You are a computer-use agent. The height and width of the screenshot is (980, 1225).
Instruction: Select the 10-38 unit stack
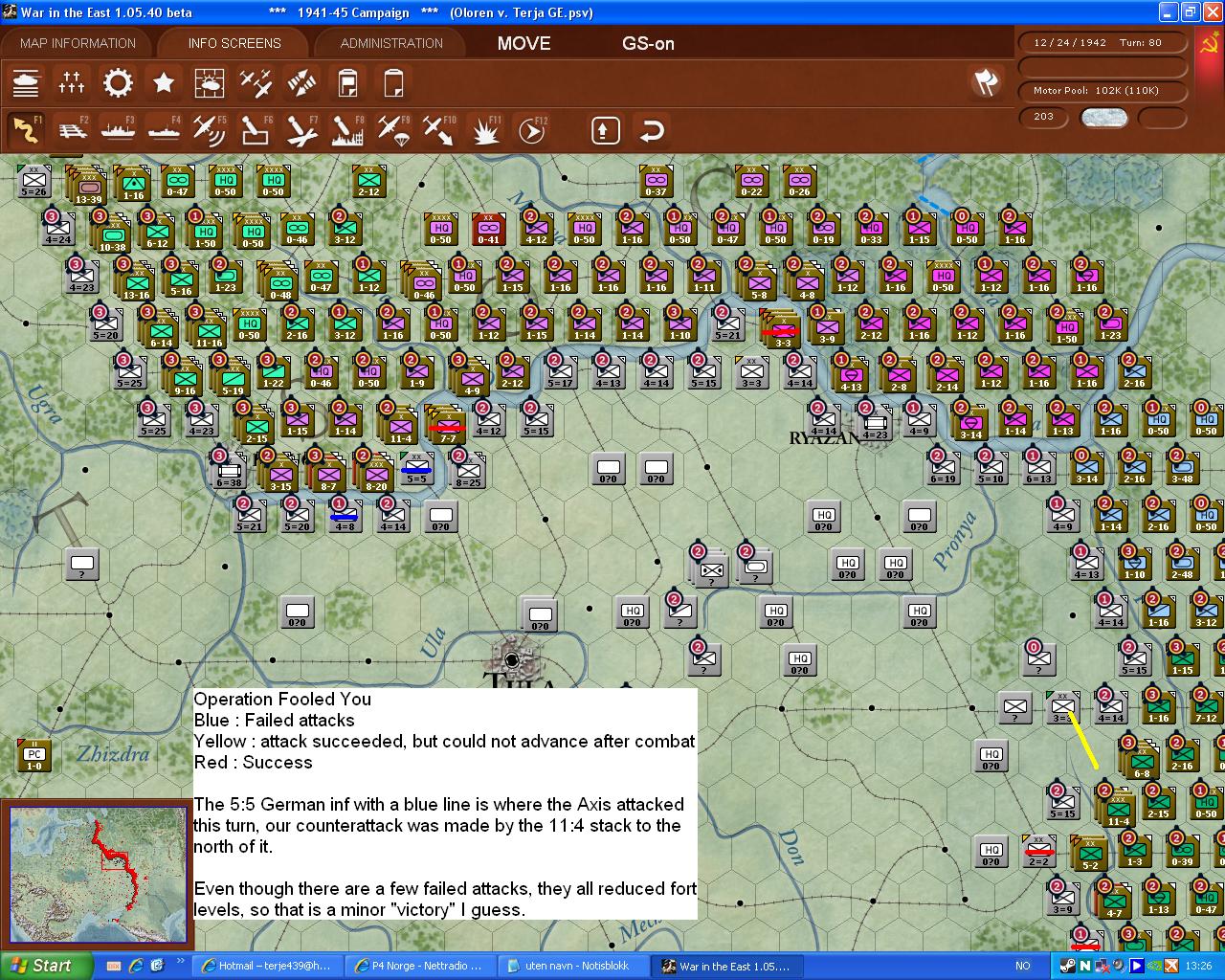click(113, 234)
